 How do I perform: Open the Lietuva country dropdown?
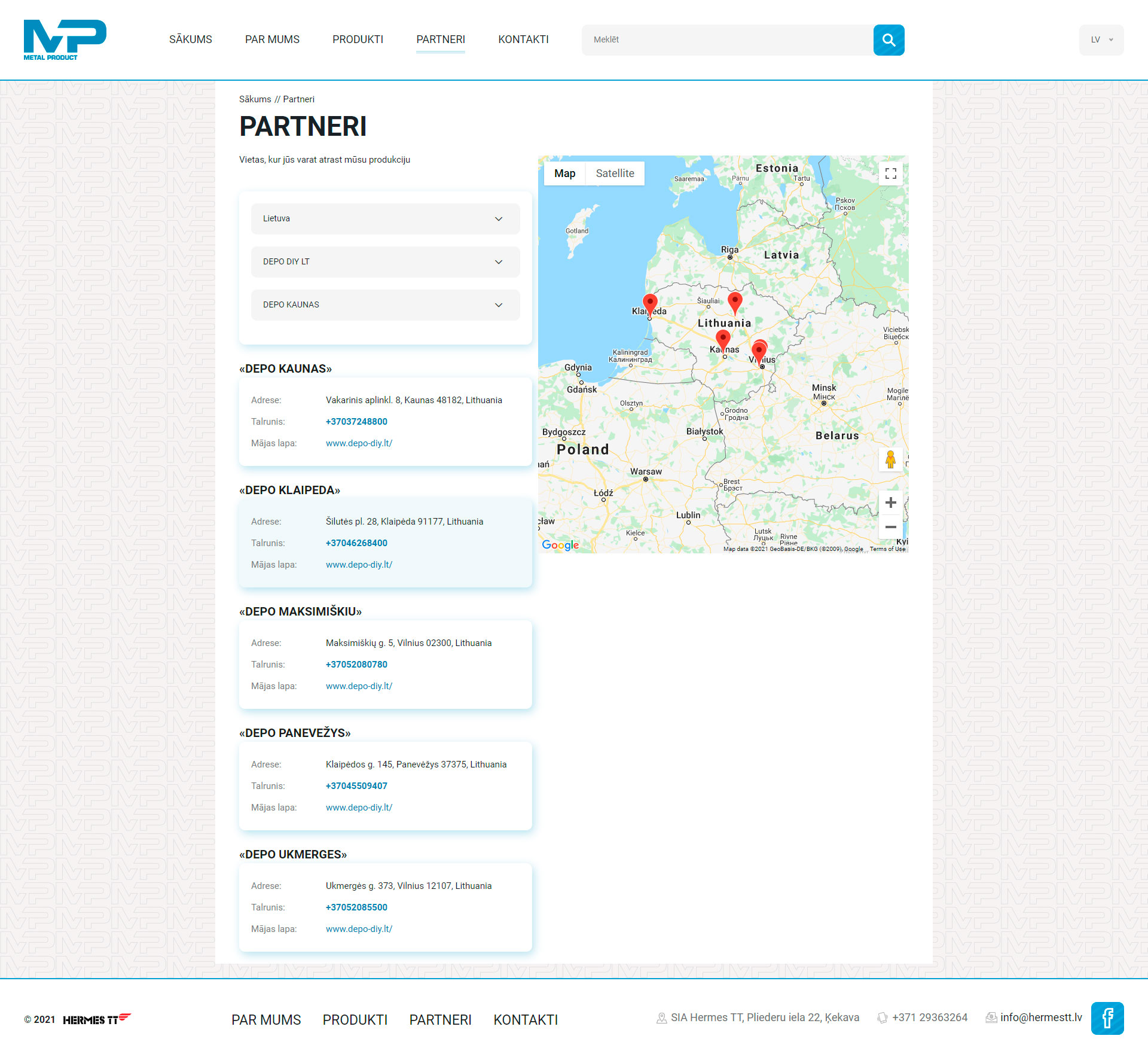(385, 219)
